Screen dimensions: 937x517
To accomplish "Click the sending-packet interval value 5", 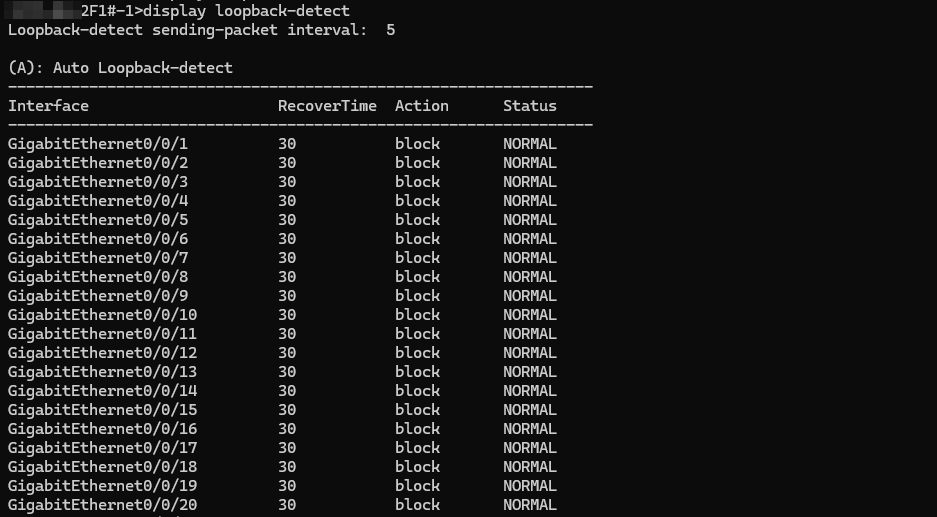I will [390, 30].
